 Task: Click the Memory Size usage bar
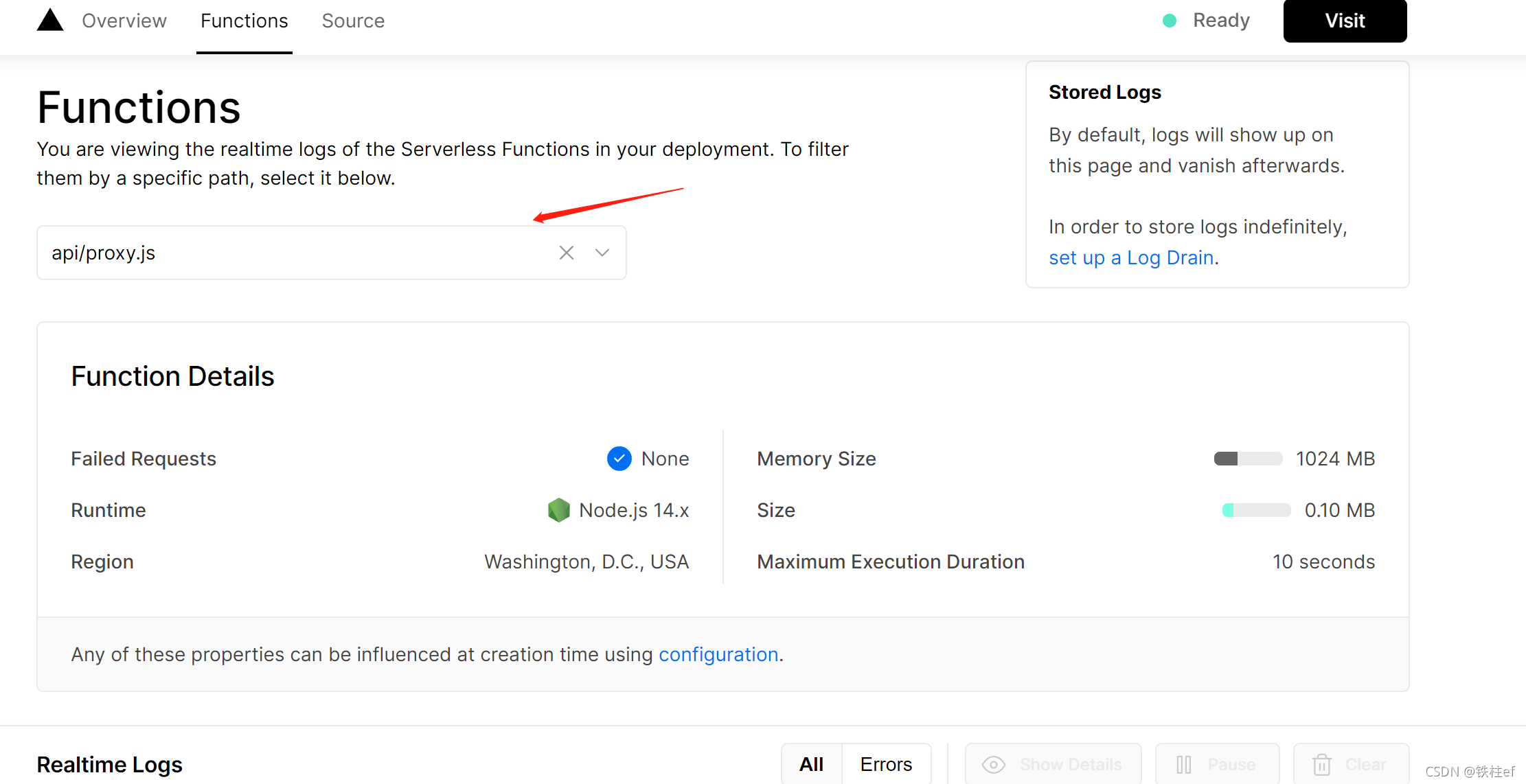tap(1248, 459)
